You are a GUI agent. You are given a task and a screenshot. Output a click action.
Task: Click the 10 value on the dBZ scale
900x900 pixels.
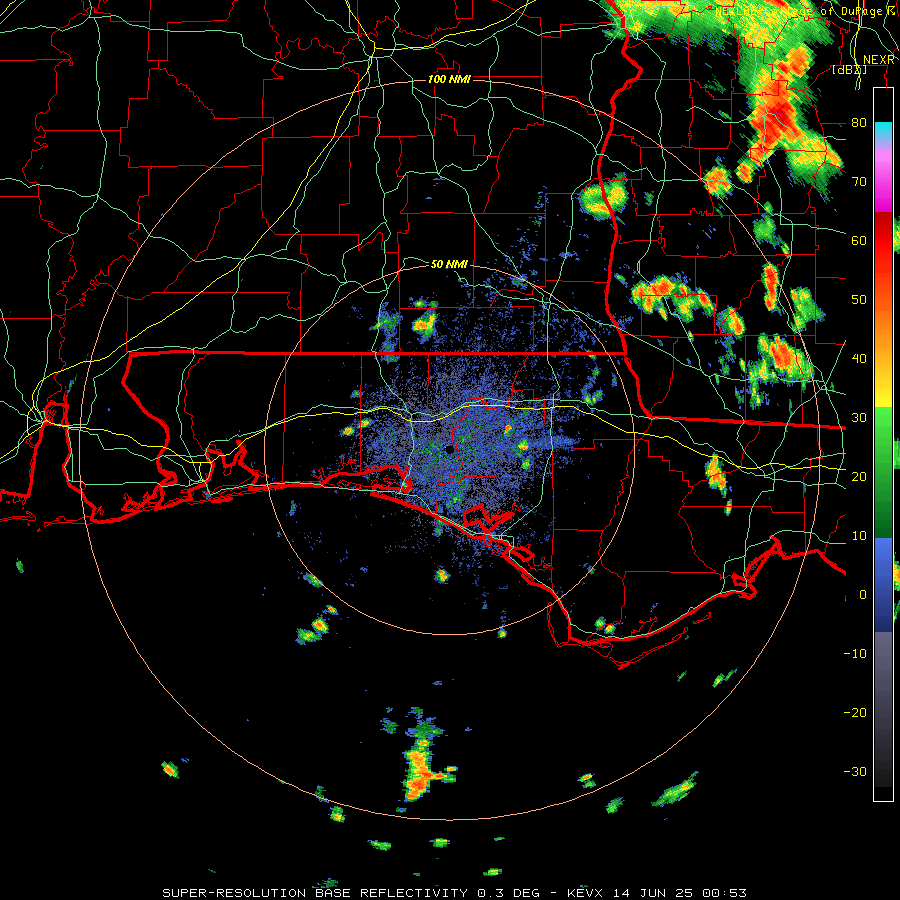click(859, 536)
